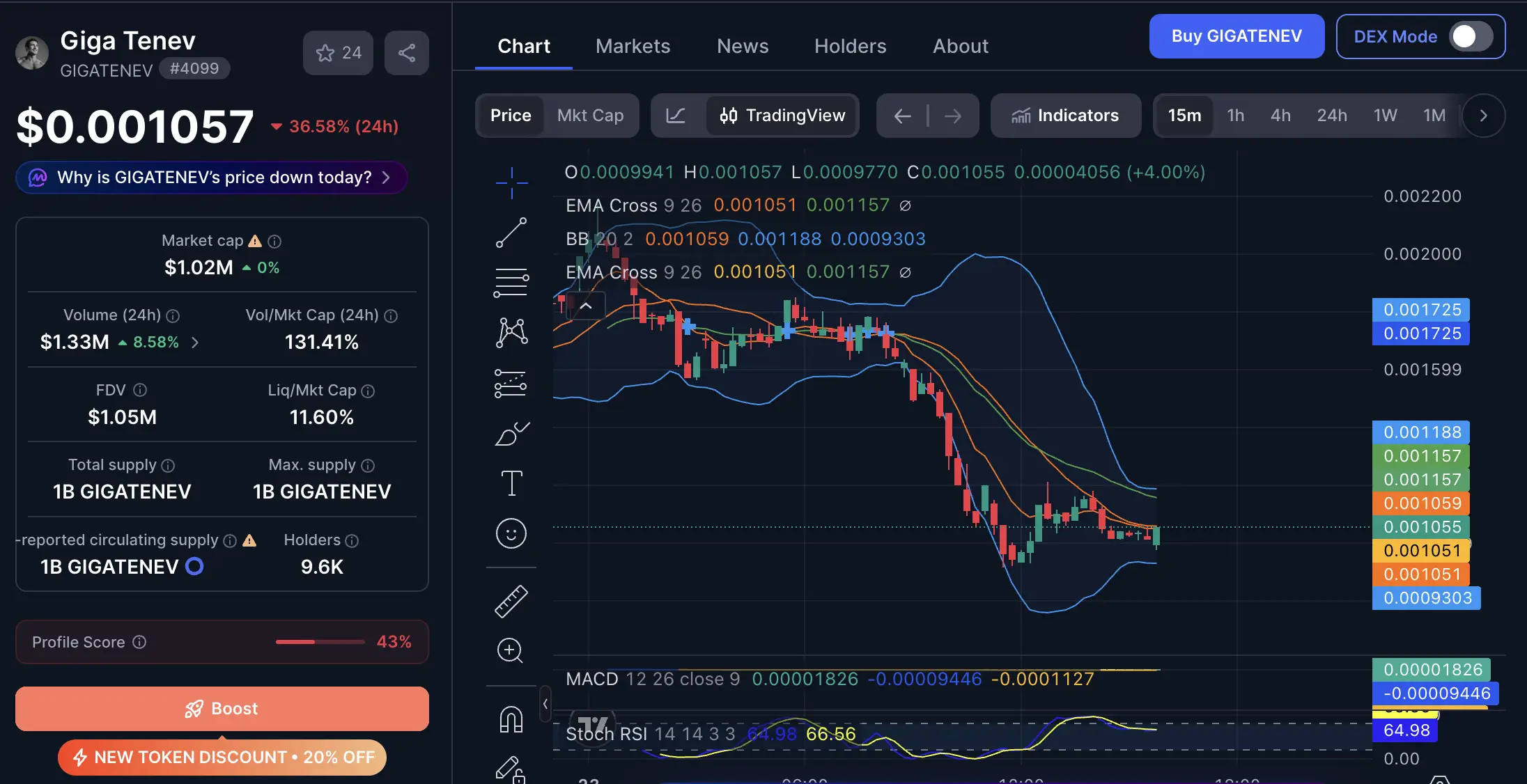1527x784 pixels.
Task: Select the brush drawing tool
Action: [x=511, y=433]
